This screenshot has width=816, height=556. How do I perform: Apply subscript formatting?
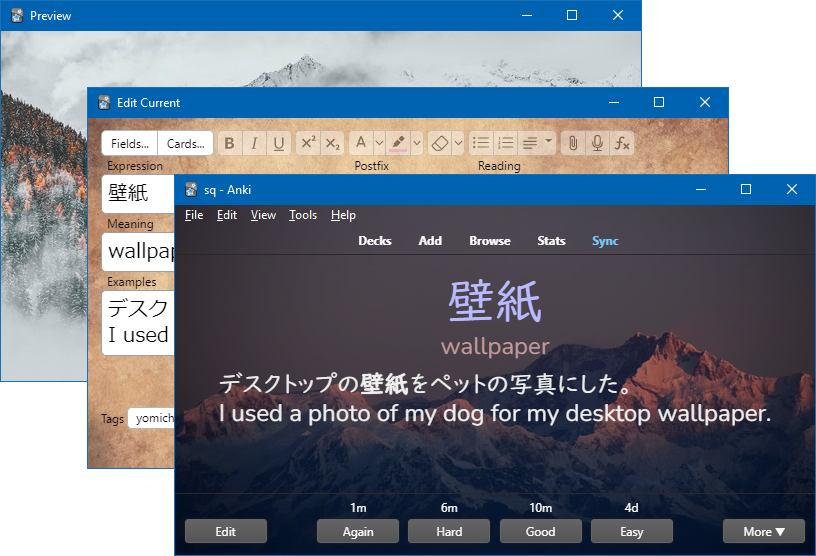point(333,143)
